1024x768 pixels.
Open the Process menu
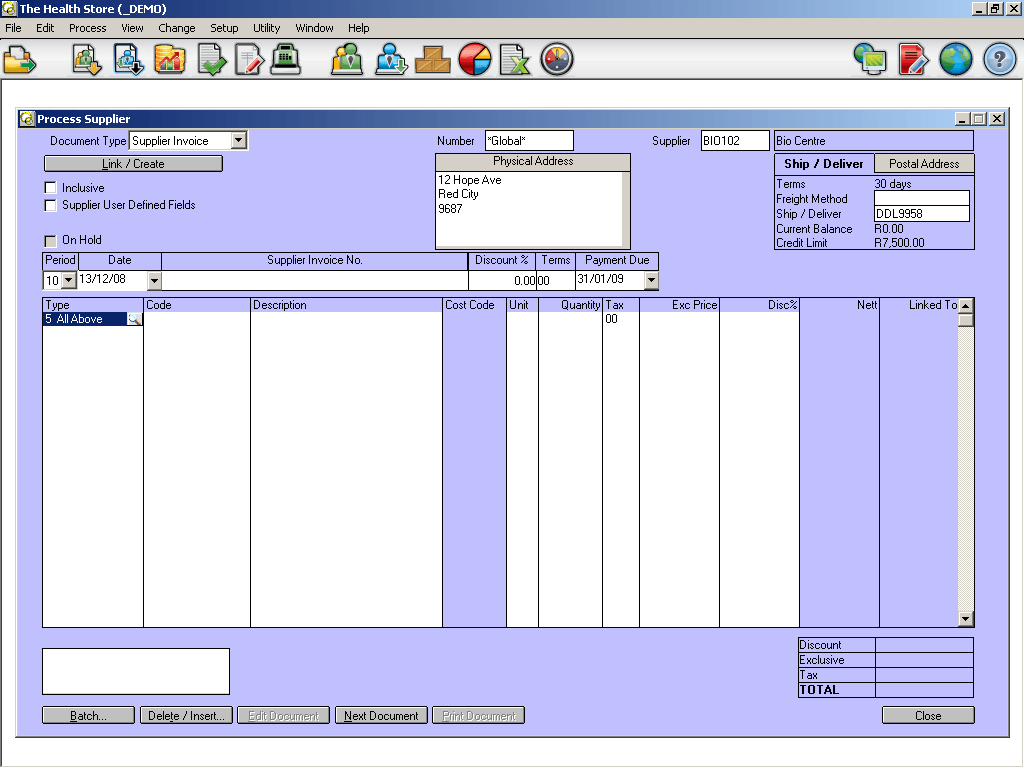87,28
